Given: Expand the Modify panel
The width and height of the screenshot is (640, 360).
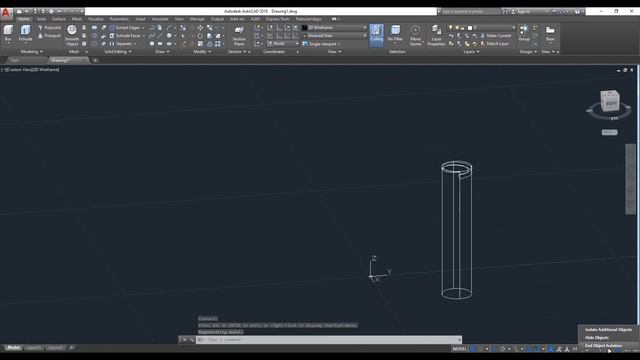Looking at the screenshot, I should pos(202,52).
